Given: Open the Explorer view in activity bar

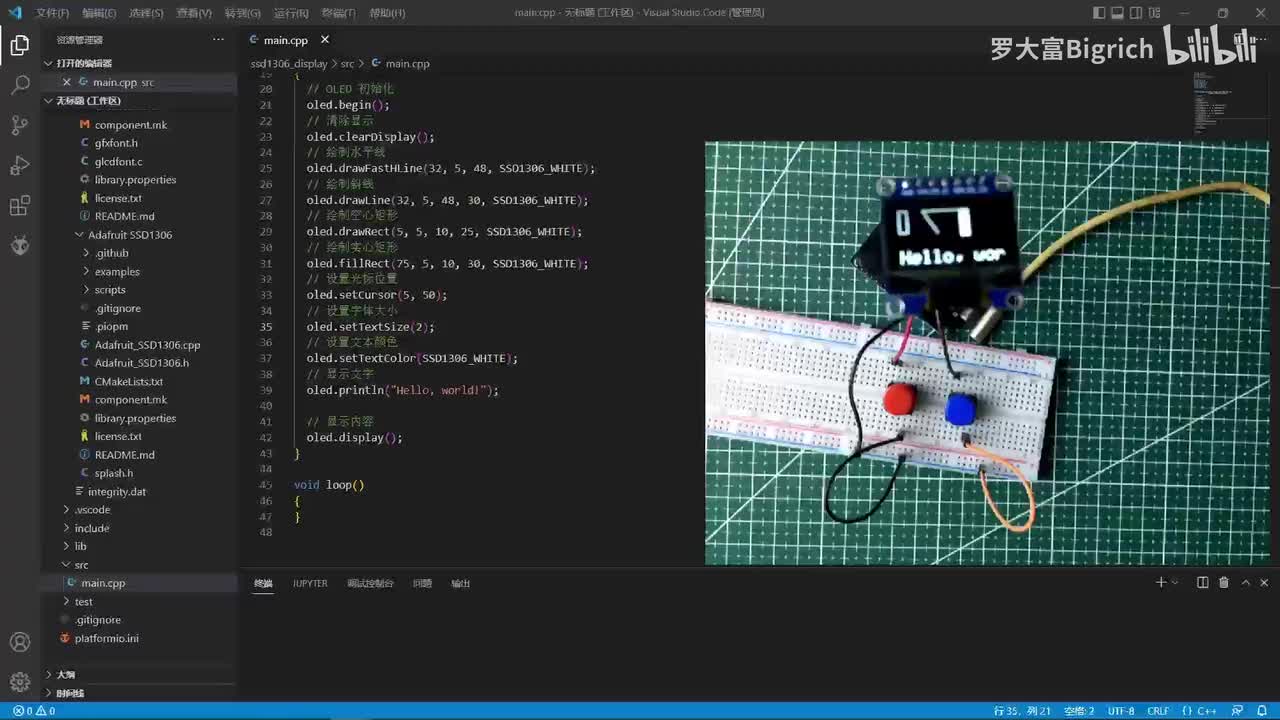Looking at the screenshot, I should [20, 45].
